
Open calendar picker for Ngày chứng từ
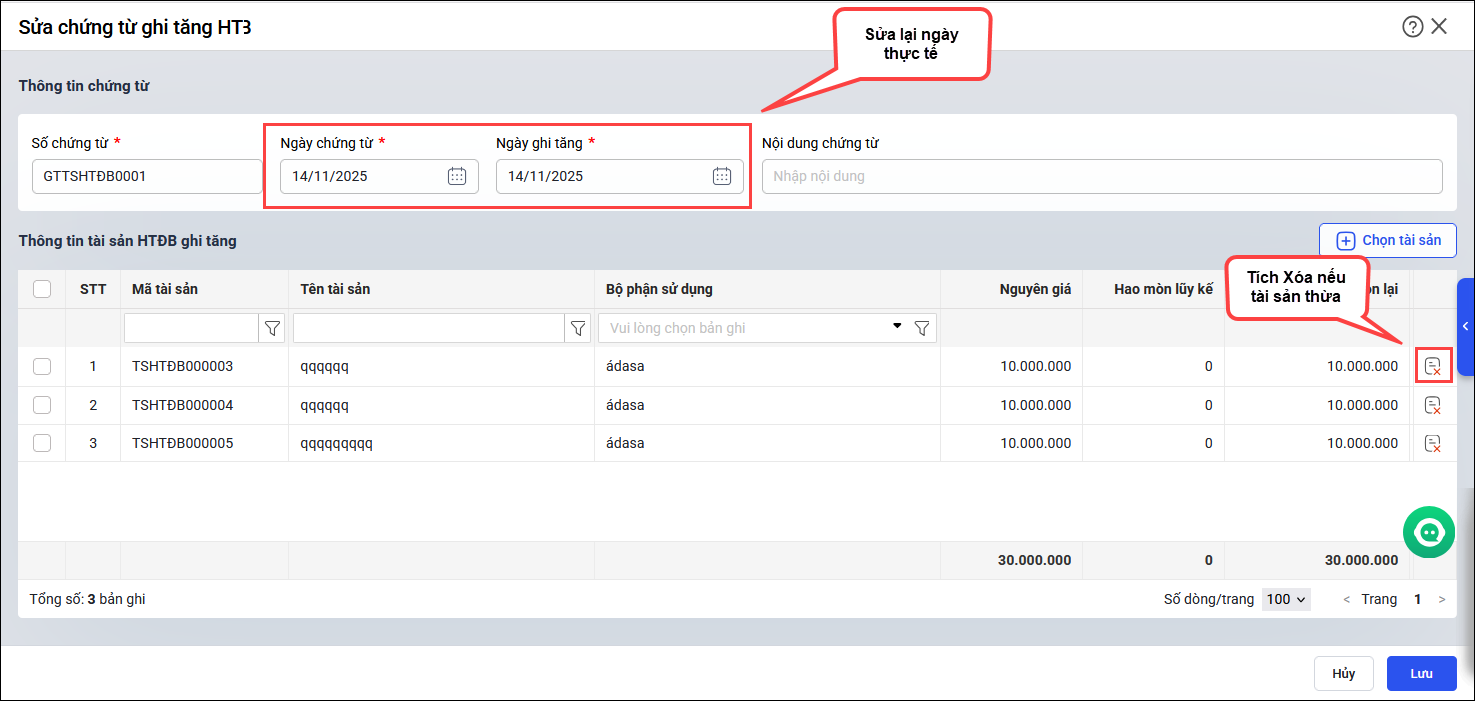(x=457, y=176)
